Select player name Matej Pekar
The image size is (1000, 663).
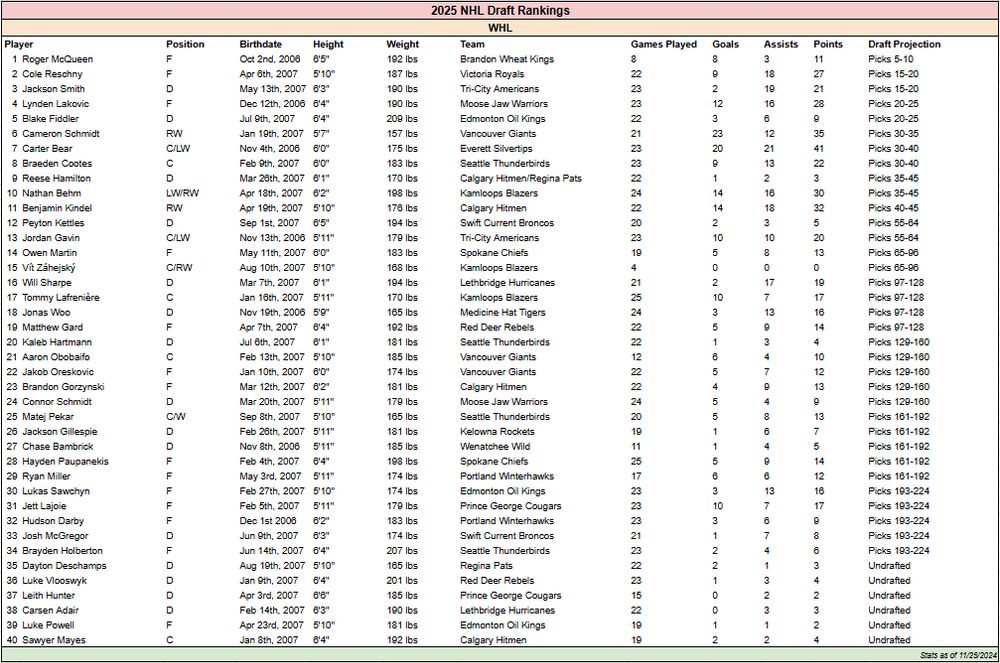[48, 417]
